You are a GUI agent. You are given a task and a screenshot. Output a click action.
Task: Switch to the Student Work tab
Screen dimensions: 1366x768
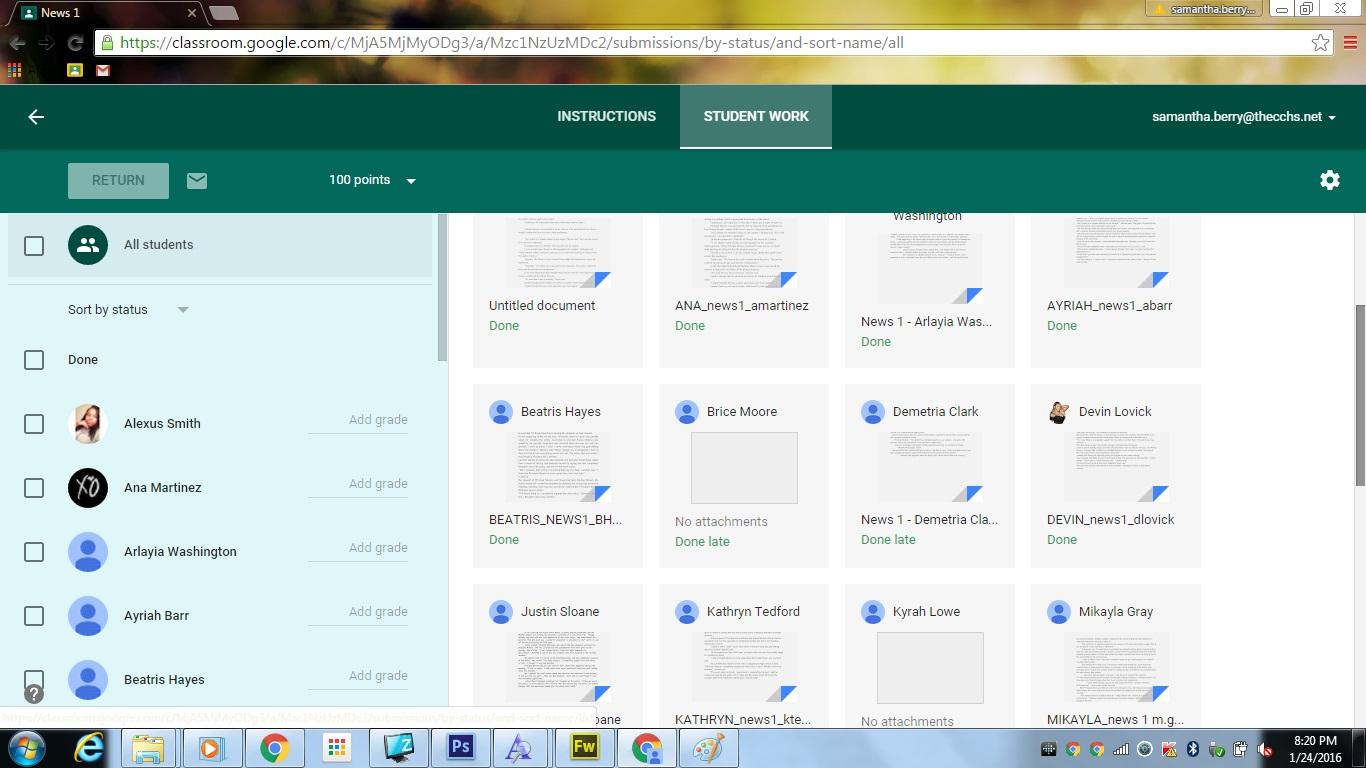(756, 116)
